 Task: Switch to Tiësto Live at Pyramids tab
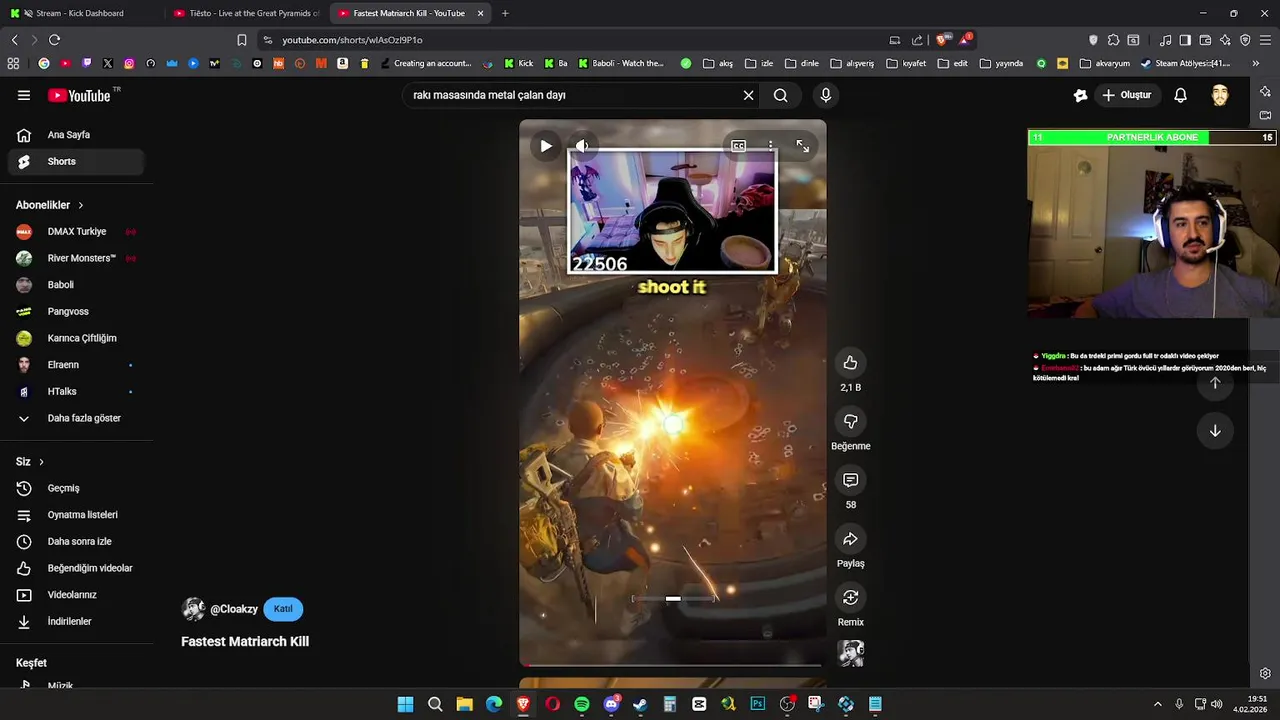[x=246, y=13]
